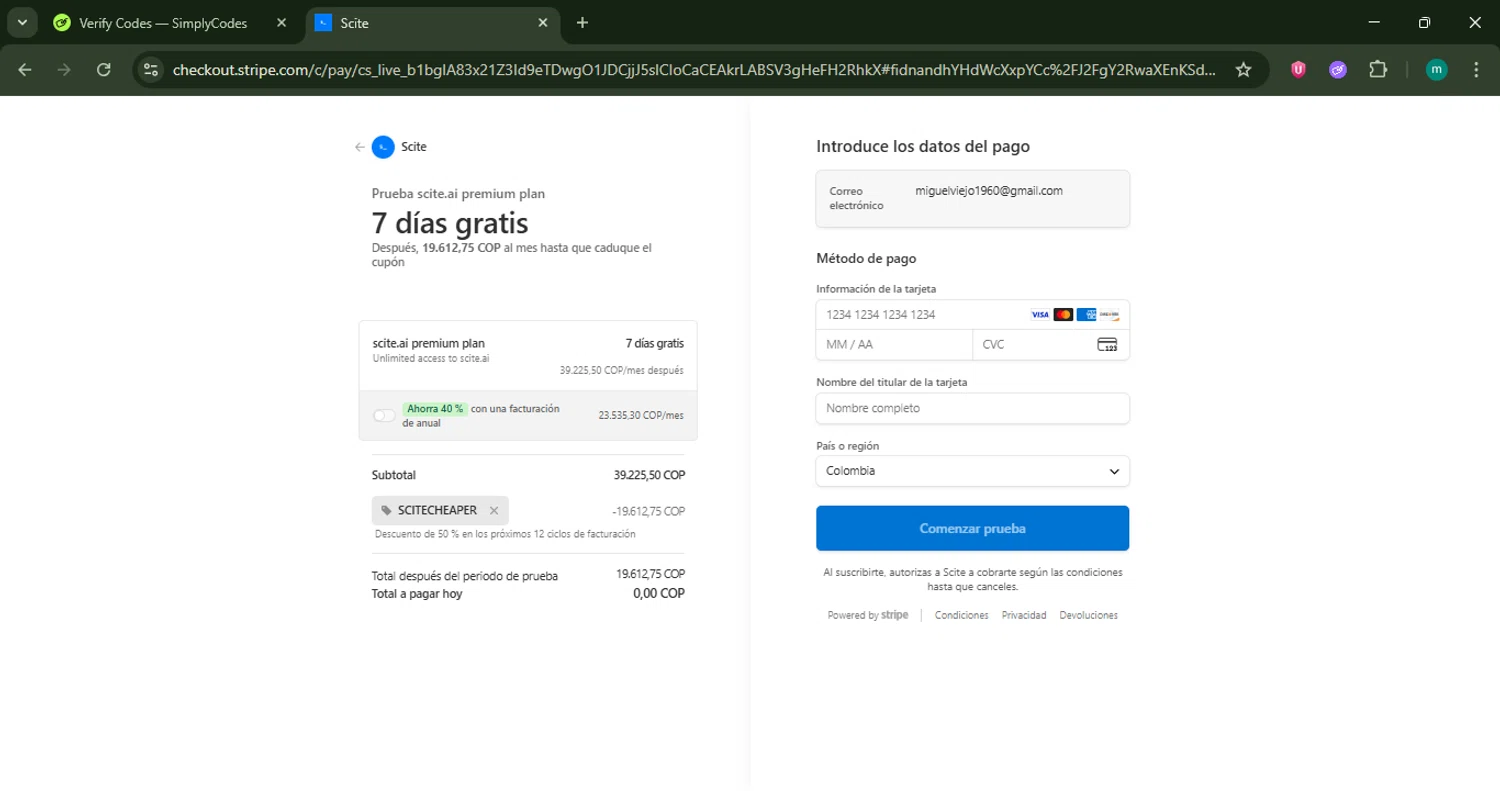Click the 'Total a pagar hoy' label
Image resolution: width=1500 pixels, height=791 pixels.
pos(417,593)
